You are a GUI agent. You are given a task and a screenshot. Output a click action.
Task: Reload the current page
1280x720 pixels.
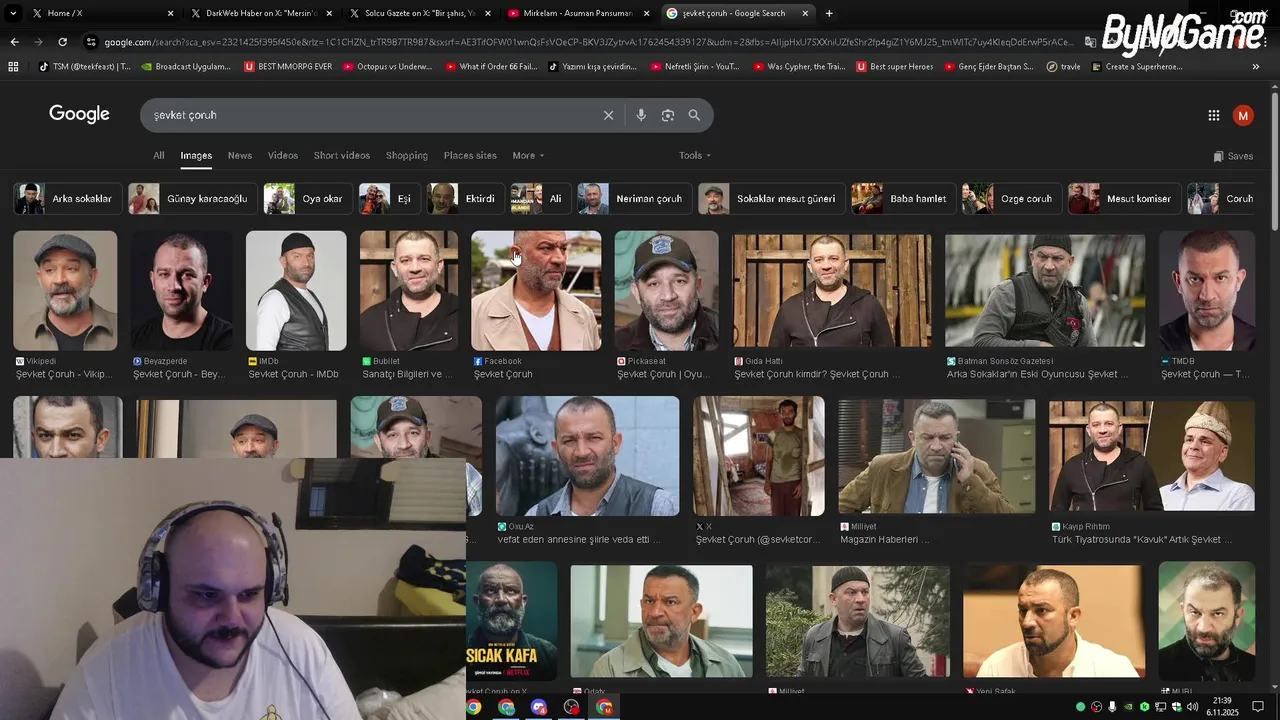click(62, 42)
